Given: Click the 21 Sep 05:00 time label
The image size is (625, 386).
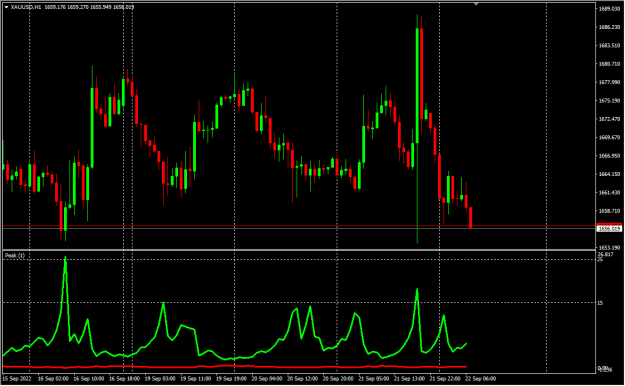Looking at the screenshot, I should tap(373, 378).
